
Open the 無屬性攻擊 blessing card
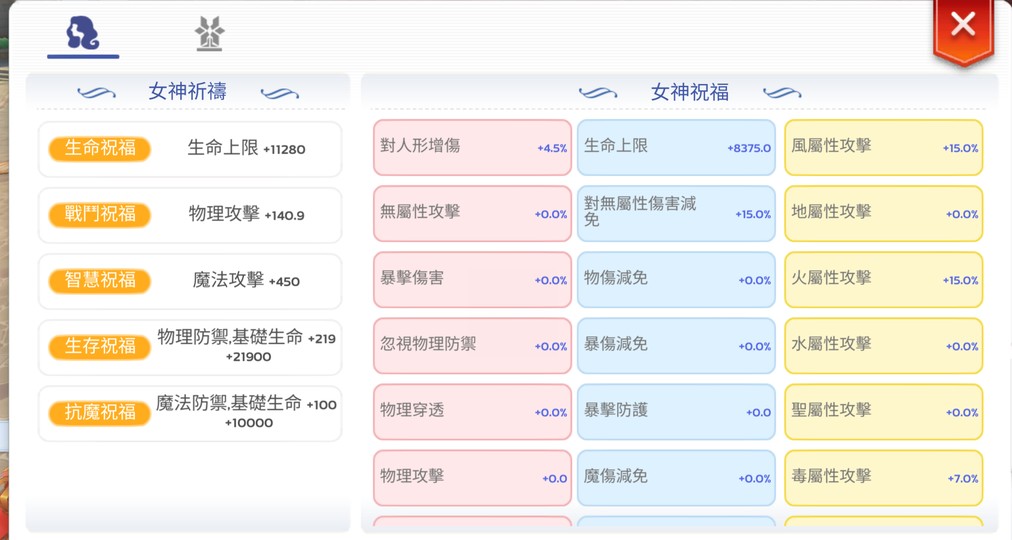(472, 214)
